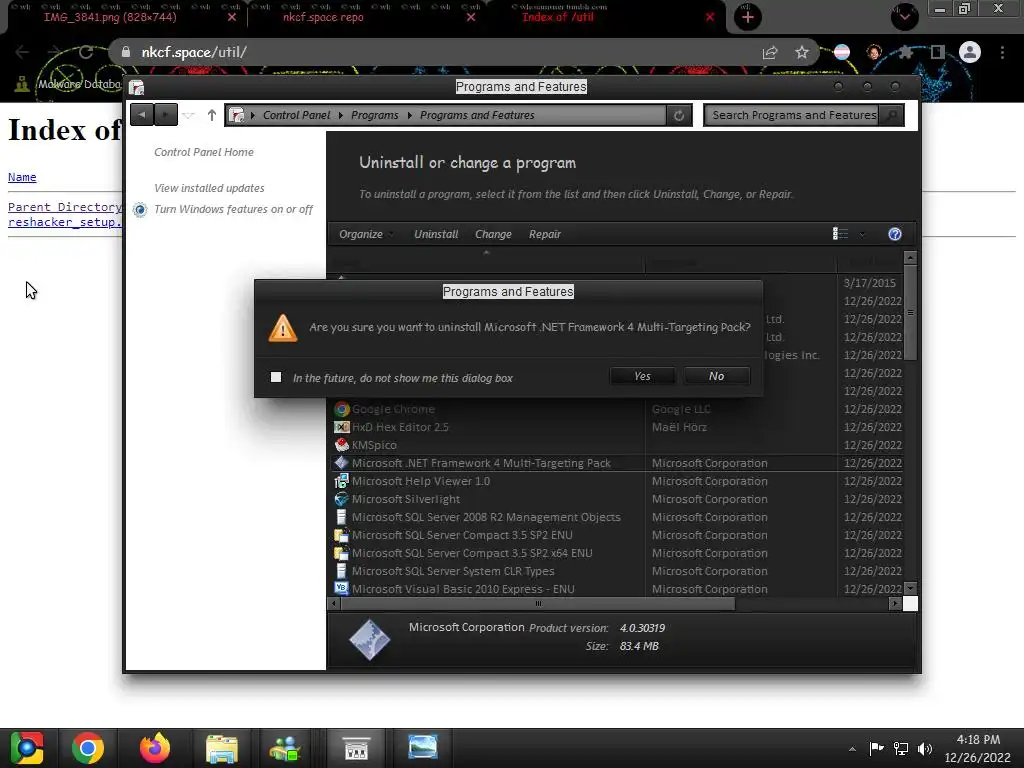
Task: Open Chrome's tab search dropdown
Action: 904,16
